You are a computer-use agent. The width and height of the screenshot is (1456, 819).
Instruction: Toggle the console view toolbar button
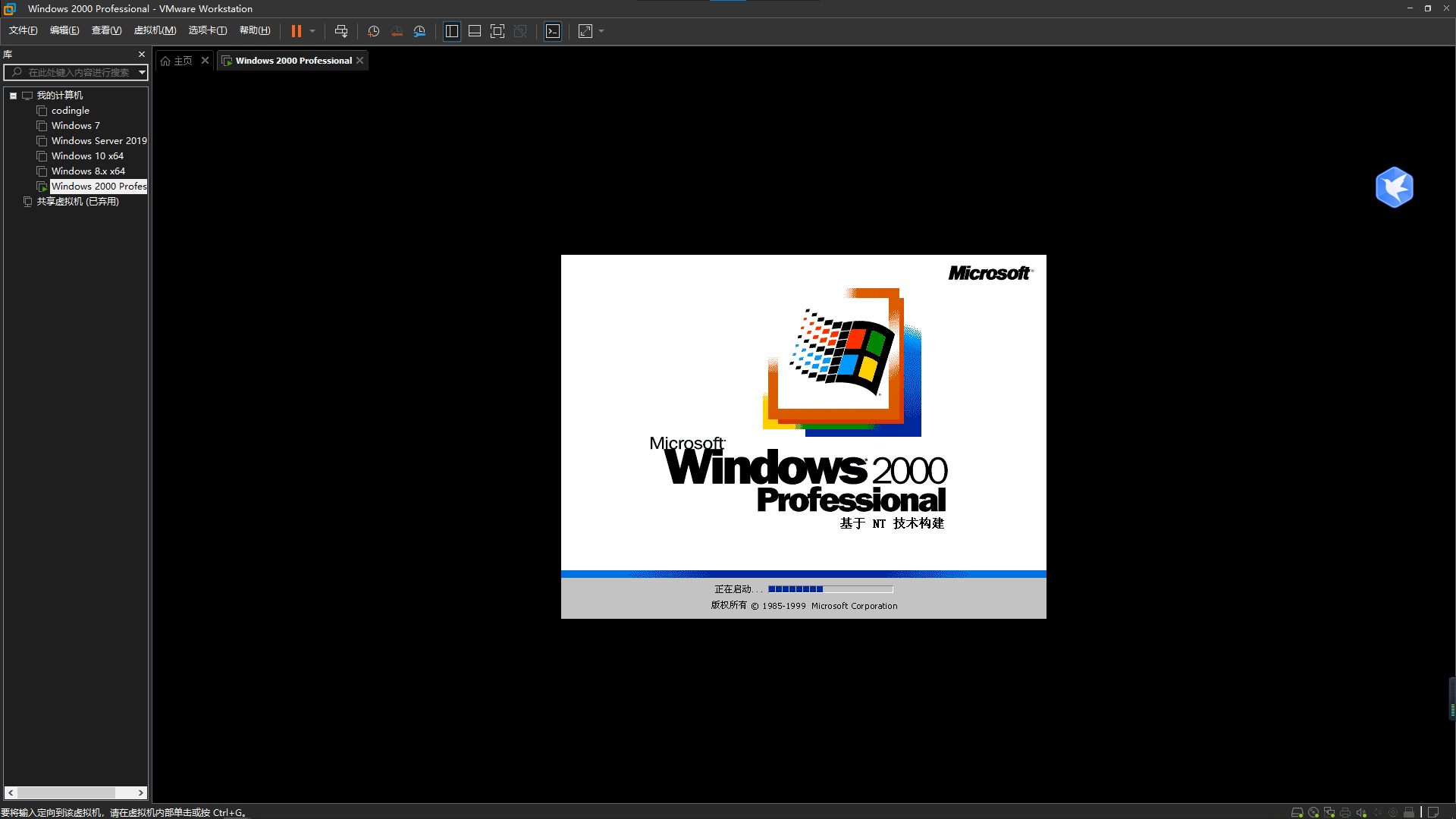[x=553, y=31]
